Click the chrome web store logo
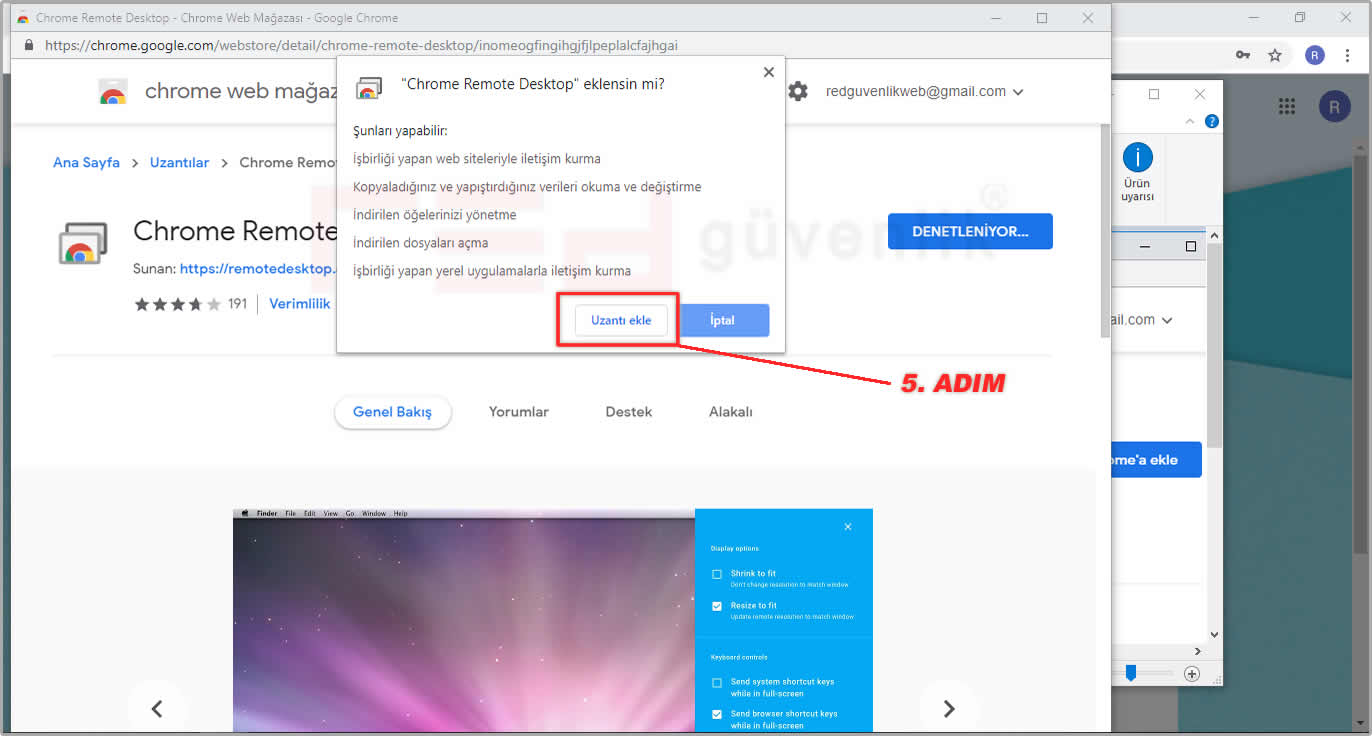 (113, 92)
